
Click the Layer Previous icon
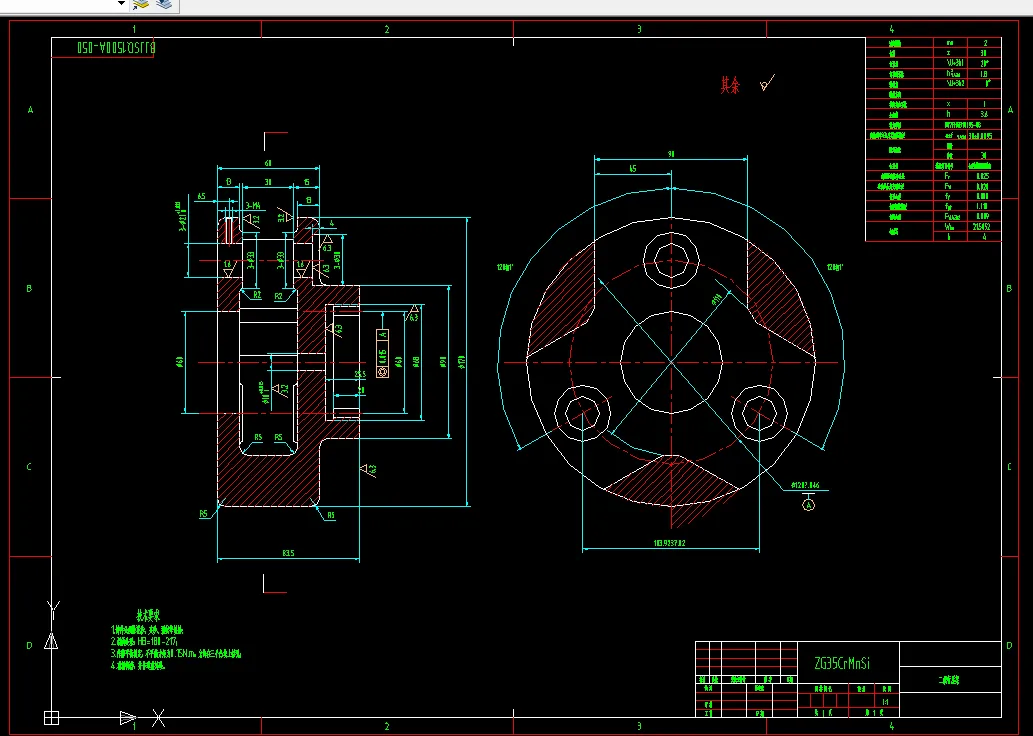pyautogui.click(x=164, y=5)
